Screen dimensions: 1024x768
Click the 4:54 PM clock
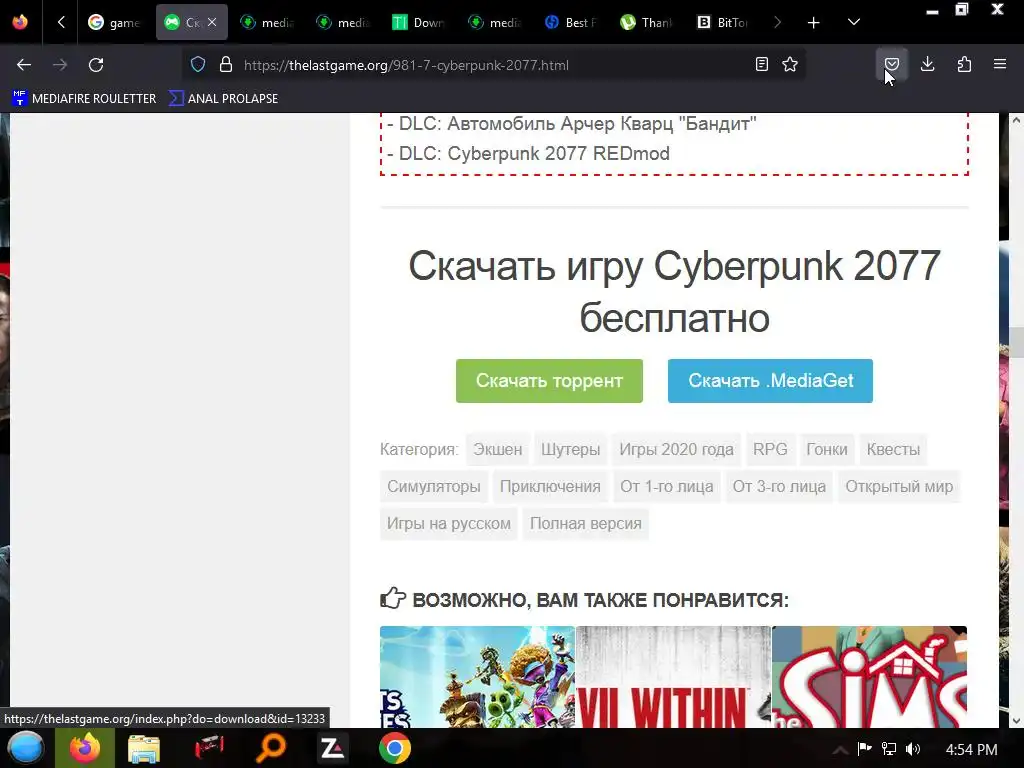pos(971,750)
